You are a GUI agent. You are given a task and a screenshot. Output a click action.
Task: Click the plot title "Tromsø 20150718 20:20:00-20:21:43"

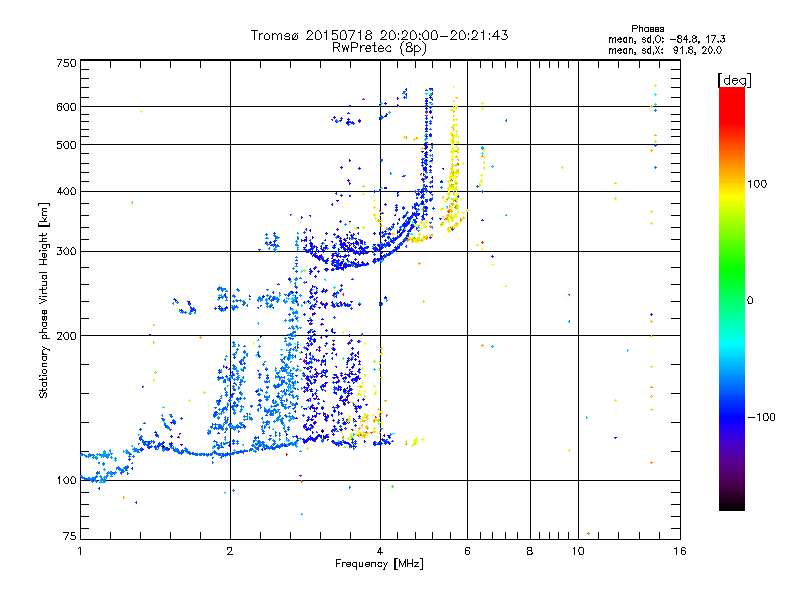[x=379, y=35]
